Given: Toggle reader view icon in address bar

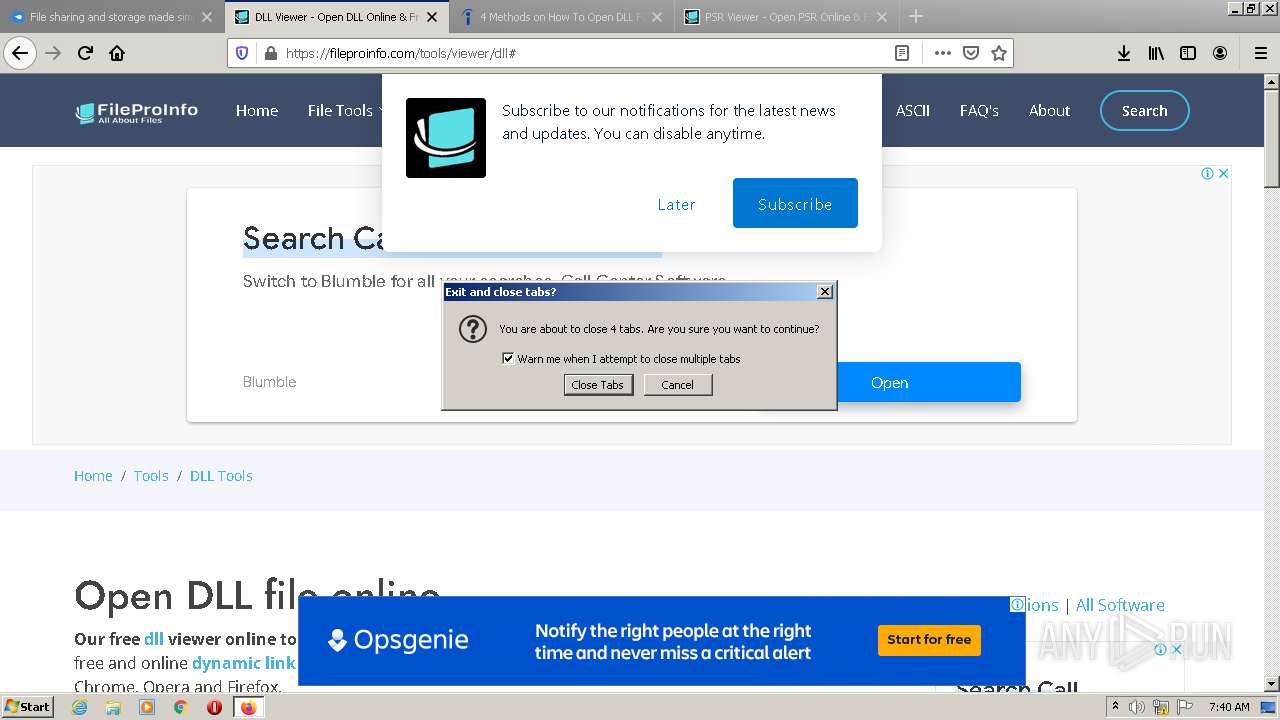Looking at the screenshot, I should 902,53.
